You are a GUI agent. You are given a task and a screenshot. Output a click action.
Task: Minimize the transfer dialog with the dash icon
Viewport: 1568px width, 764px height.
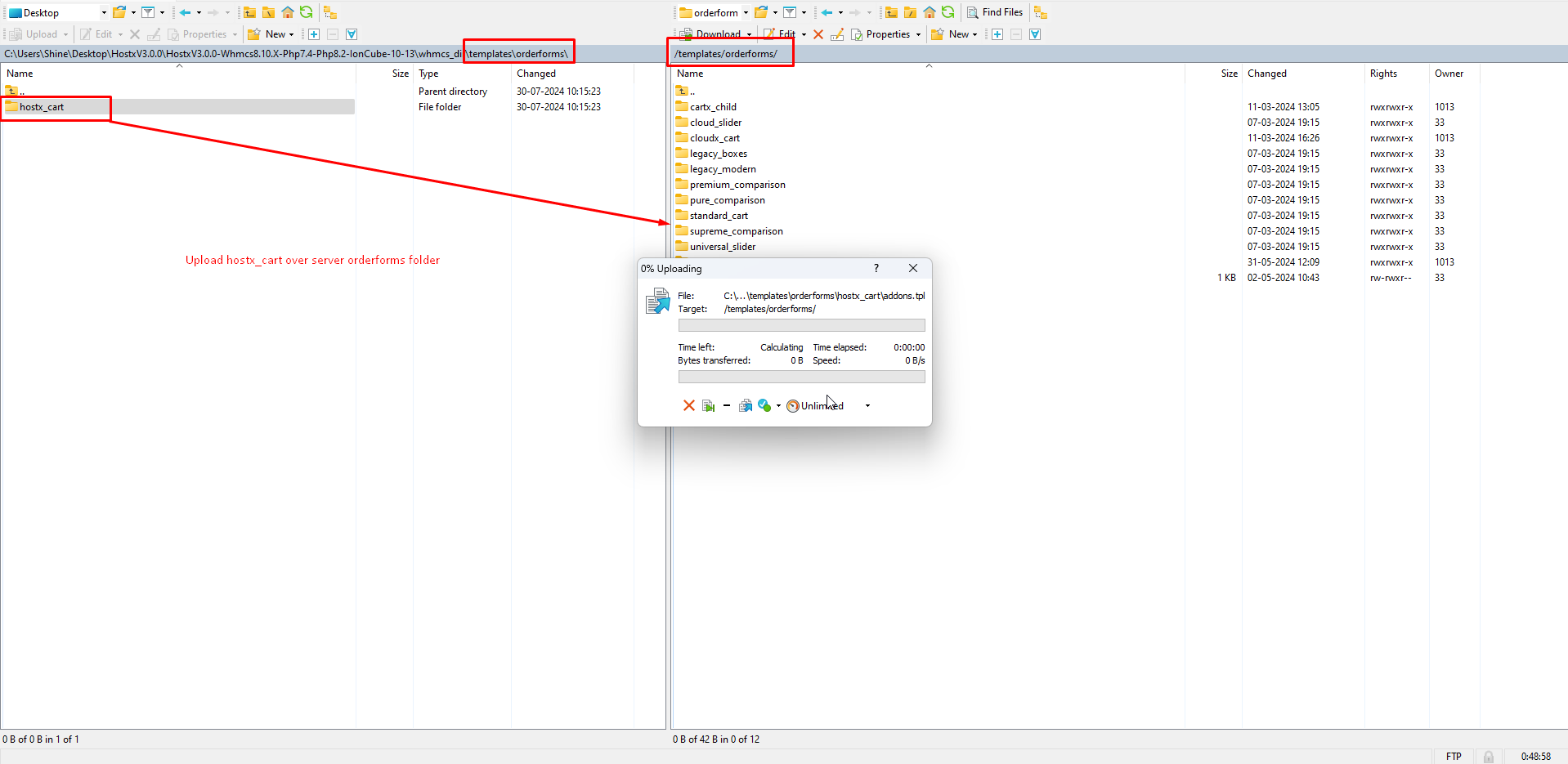point(726,406)
